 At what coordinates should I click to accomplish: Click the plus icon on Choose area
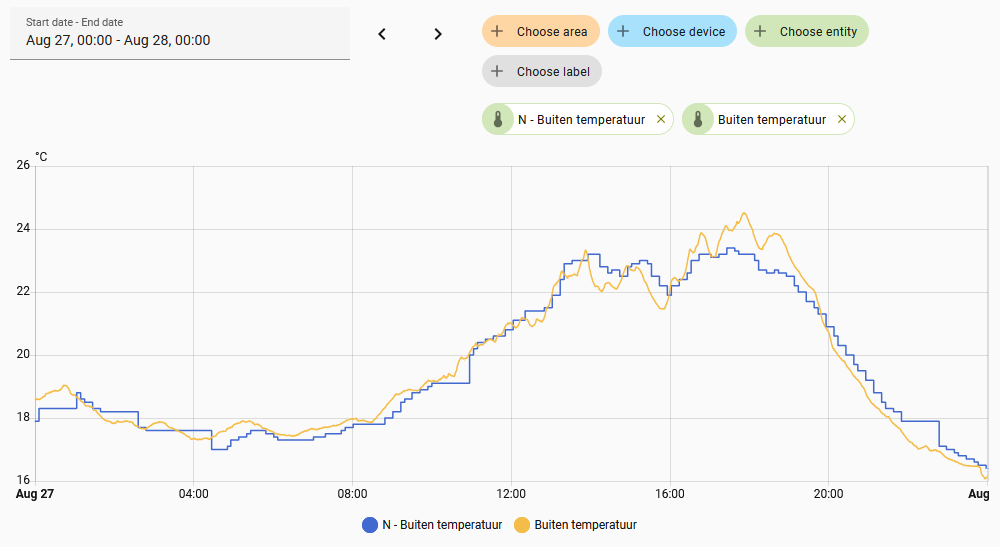click(x=497, y=32)
